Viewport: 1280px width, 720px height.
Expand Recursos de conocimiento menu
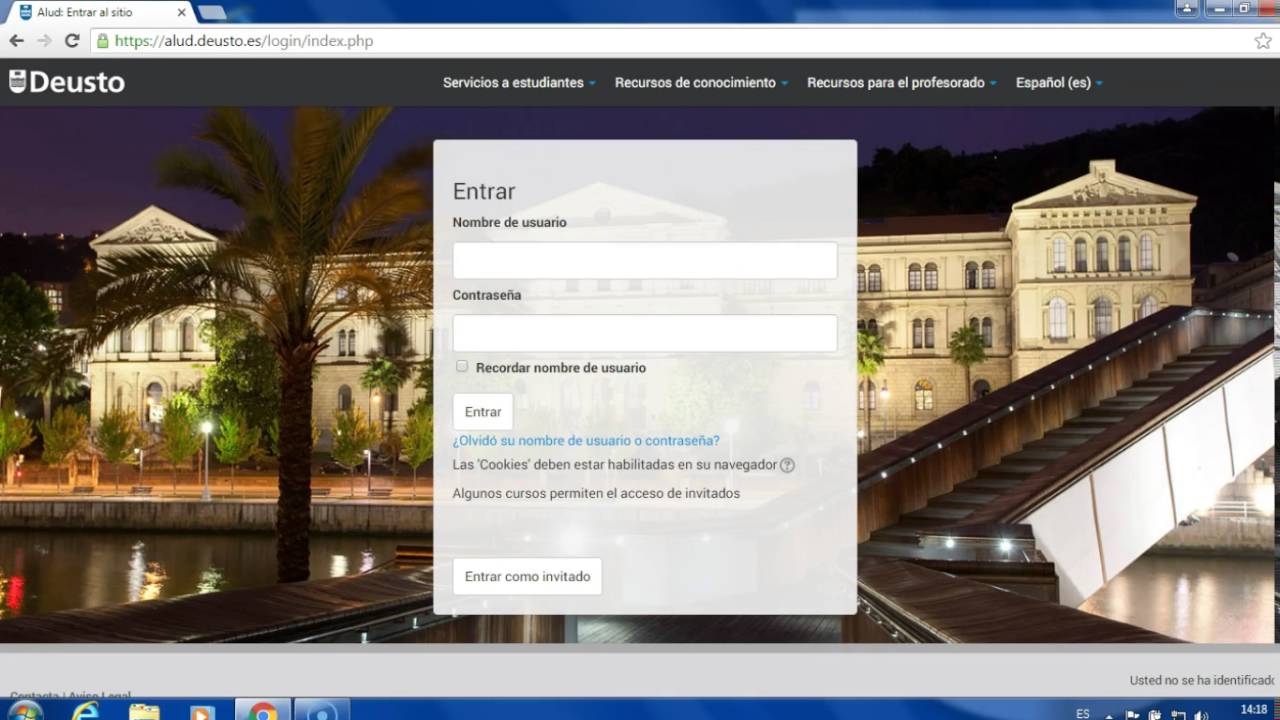pyautogui.click(x=701, y=83)
